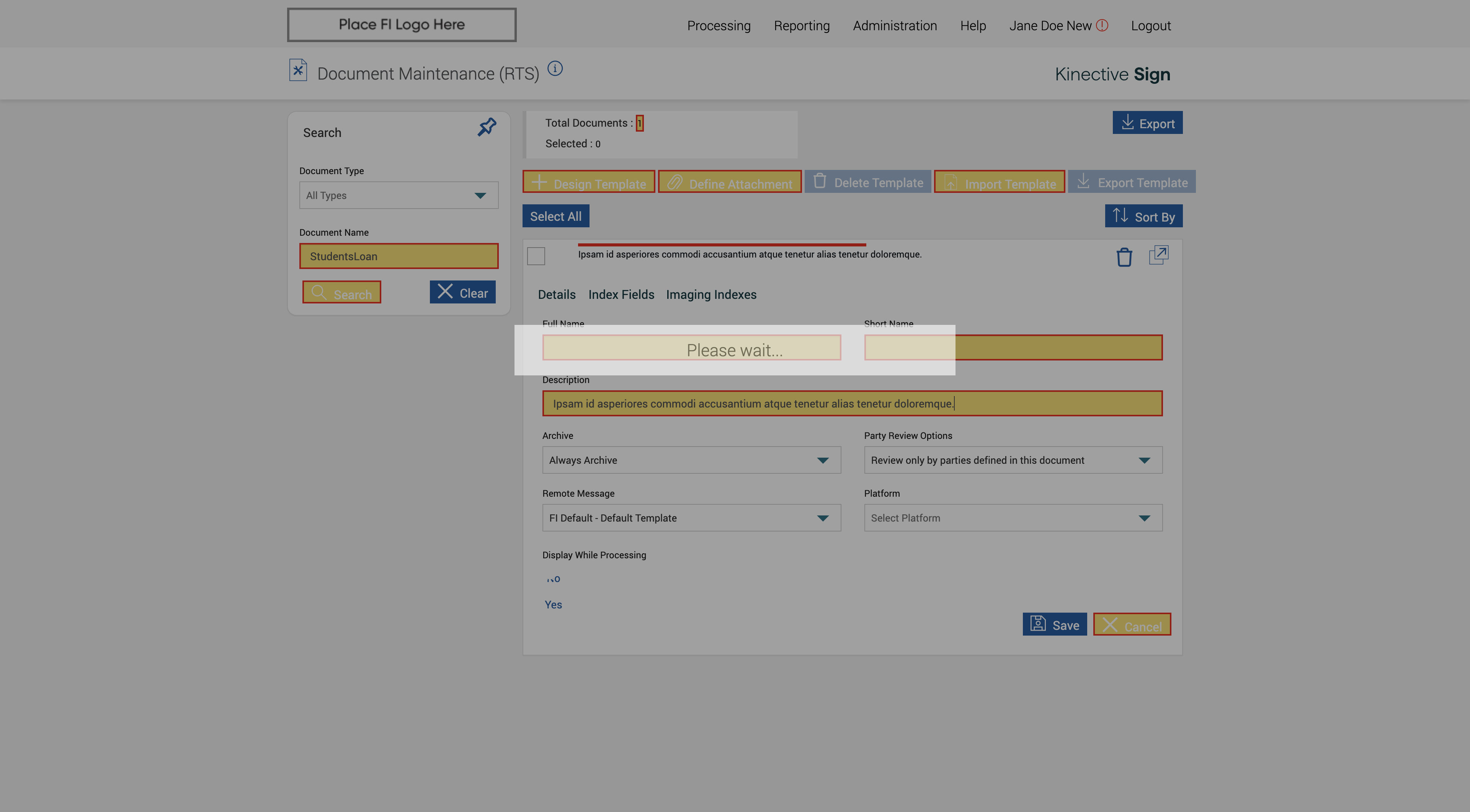
Task: Click Sort By arrows button
Action: click(x=1143, y=216)
